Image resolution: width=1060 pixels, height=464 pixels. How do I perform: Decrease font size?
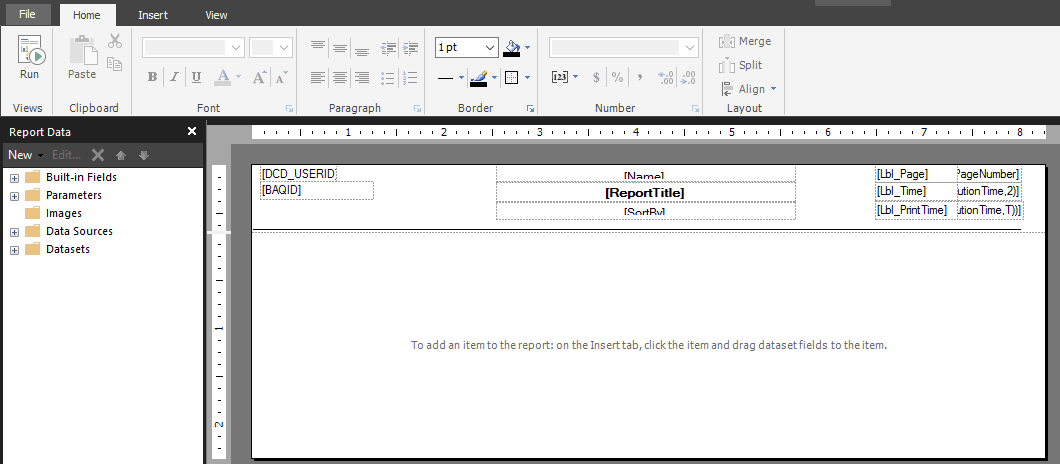point(281,77)
